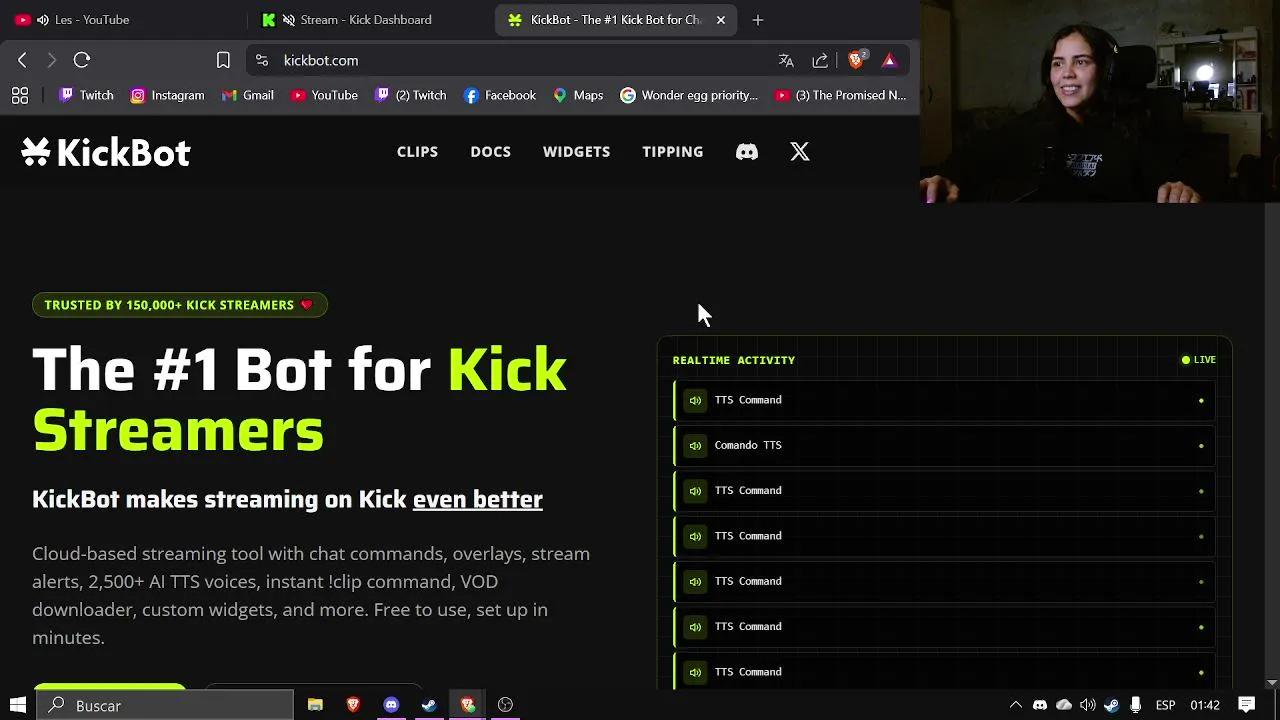The width and height of the screenshot is (1280, 720).
Task: Click the 'Comando TTS' activity row text
Action: [x=748, y=445]
